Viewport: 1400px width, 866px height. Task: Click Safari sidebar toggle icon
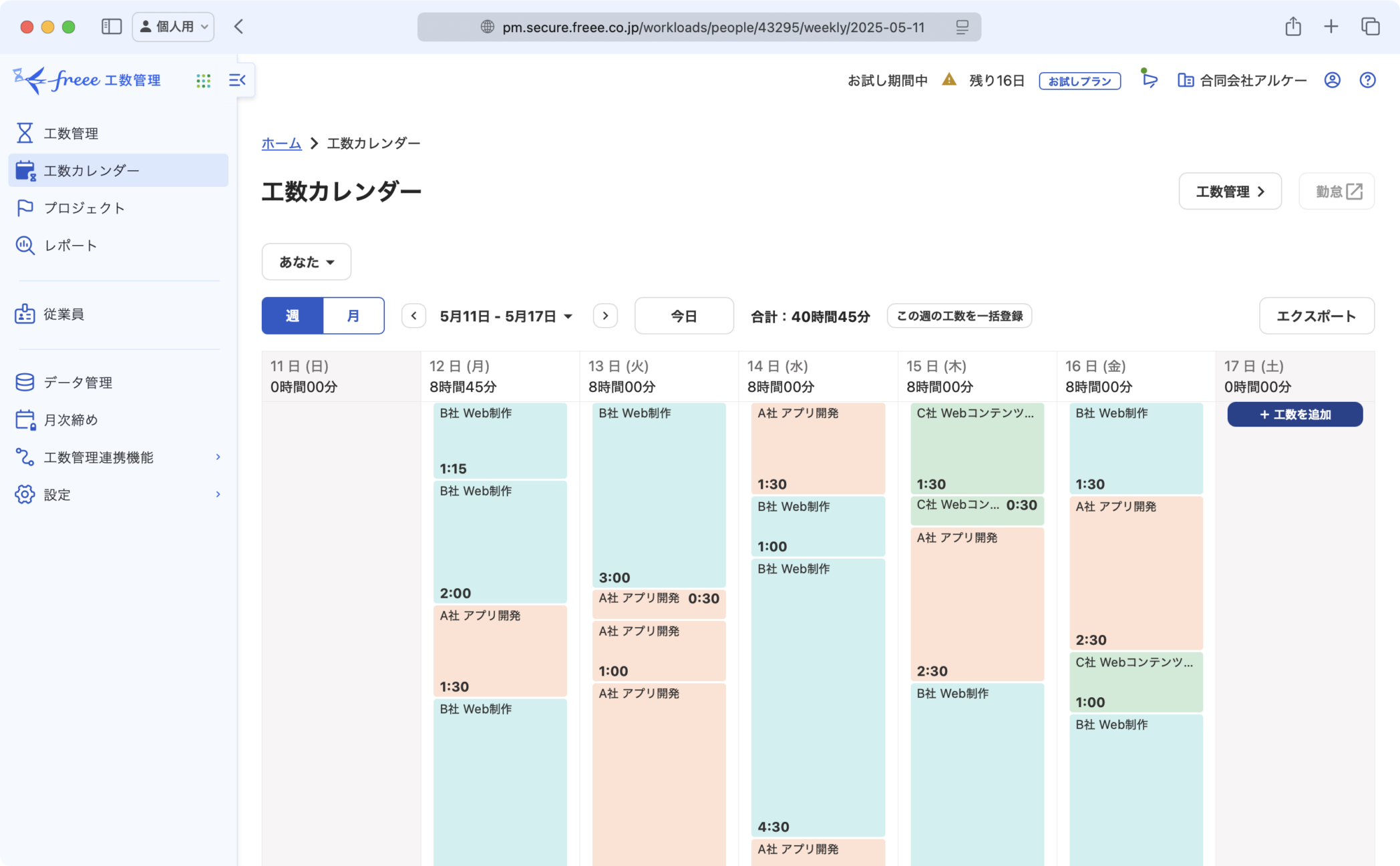112,27
